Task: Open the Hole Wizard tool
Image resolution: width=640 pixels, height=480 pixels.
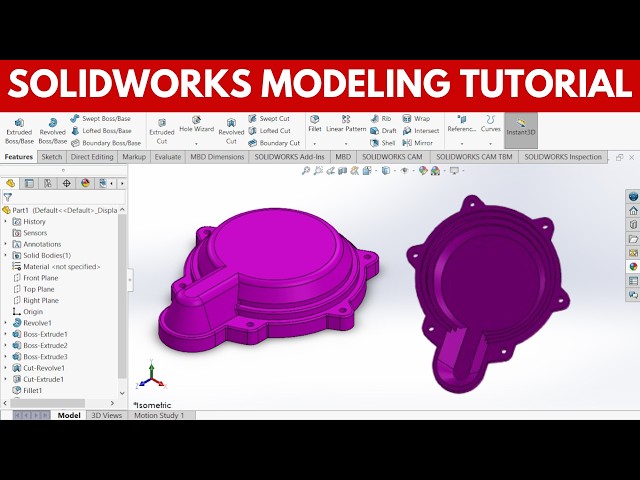Action: point(196,124)
